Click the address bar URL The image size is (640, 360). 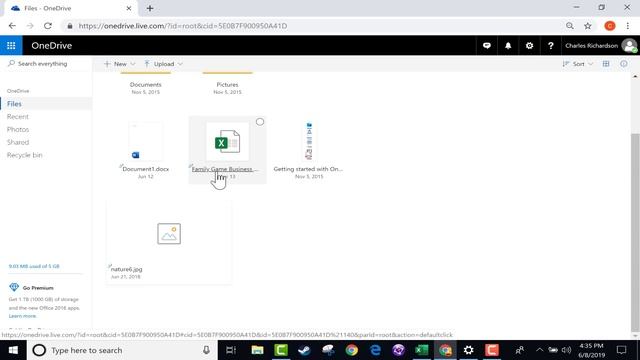pos(182,26)
